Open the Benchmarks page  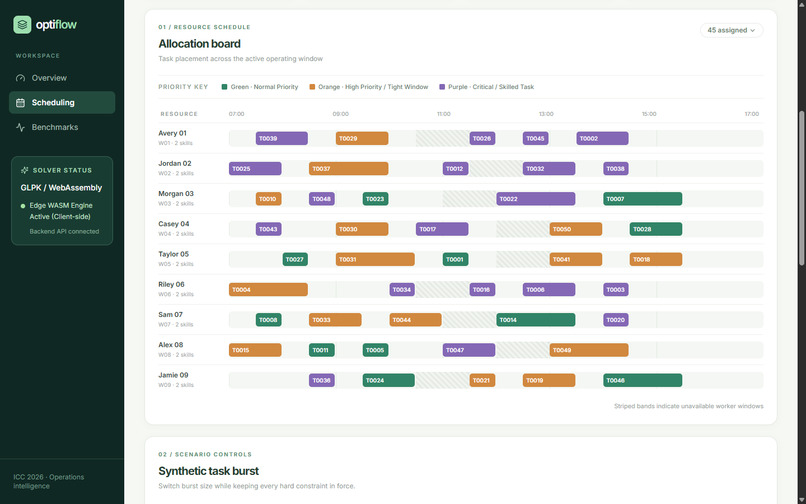62,127
